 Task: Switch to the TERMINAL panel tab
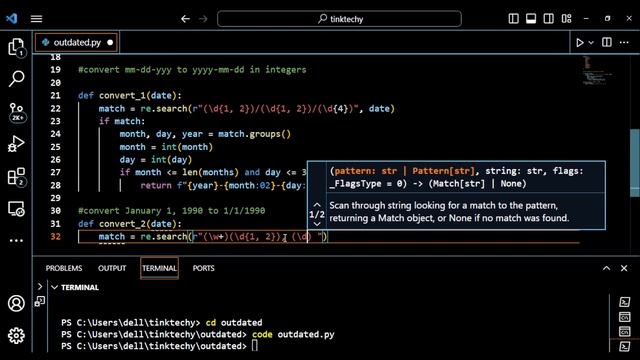pyautogui.click(x=159, y=268)
